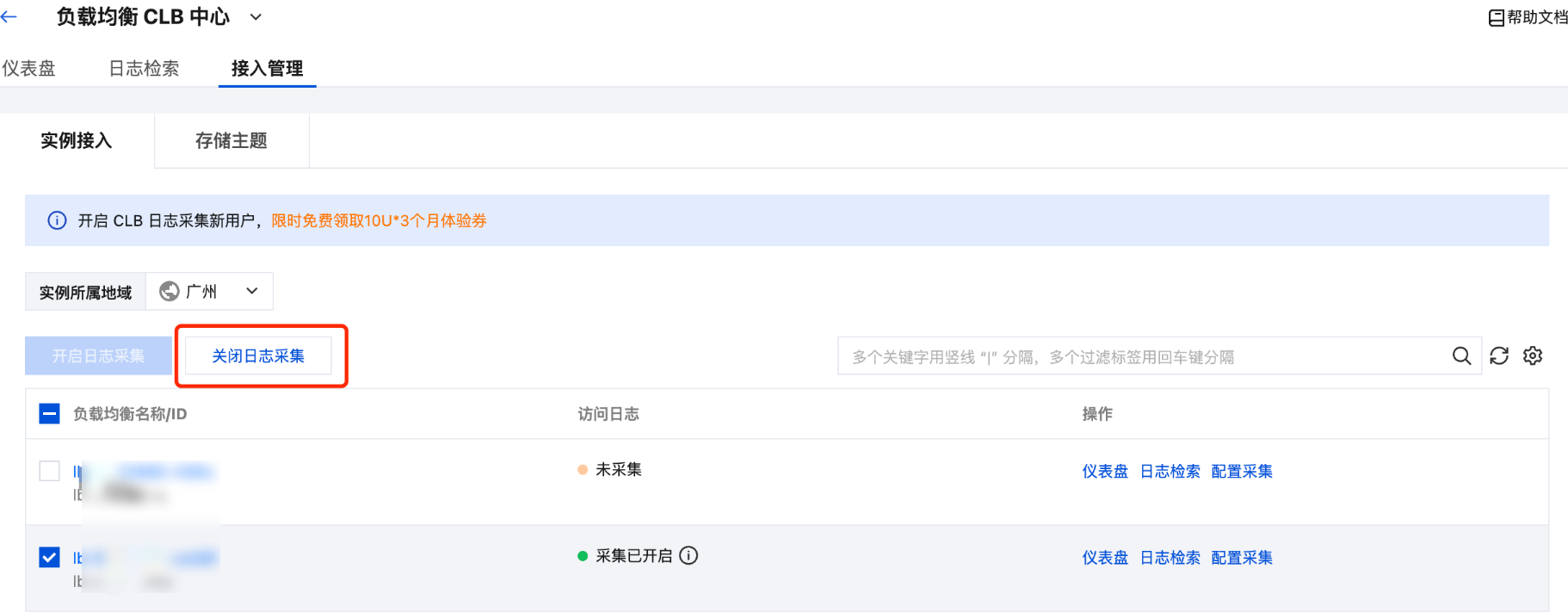This screenshot has height=612, width=1568.
Task: Toggle the select-all header checkbox
Action: tap(50, 414)
